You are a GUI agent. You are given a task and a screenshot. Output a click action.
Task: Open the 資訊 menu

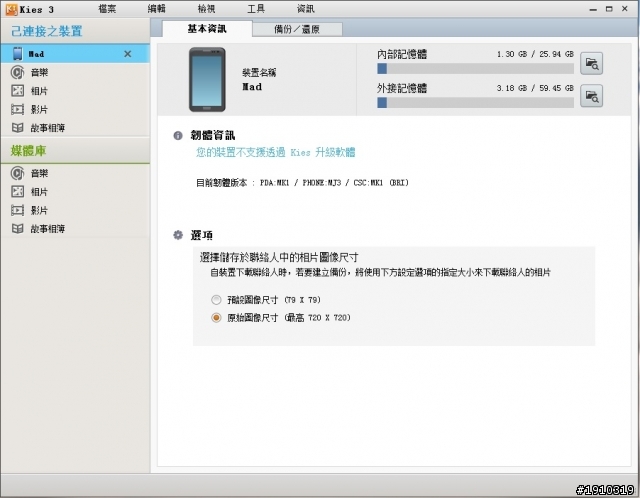click(x=305, y=9)
